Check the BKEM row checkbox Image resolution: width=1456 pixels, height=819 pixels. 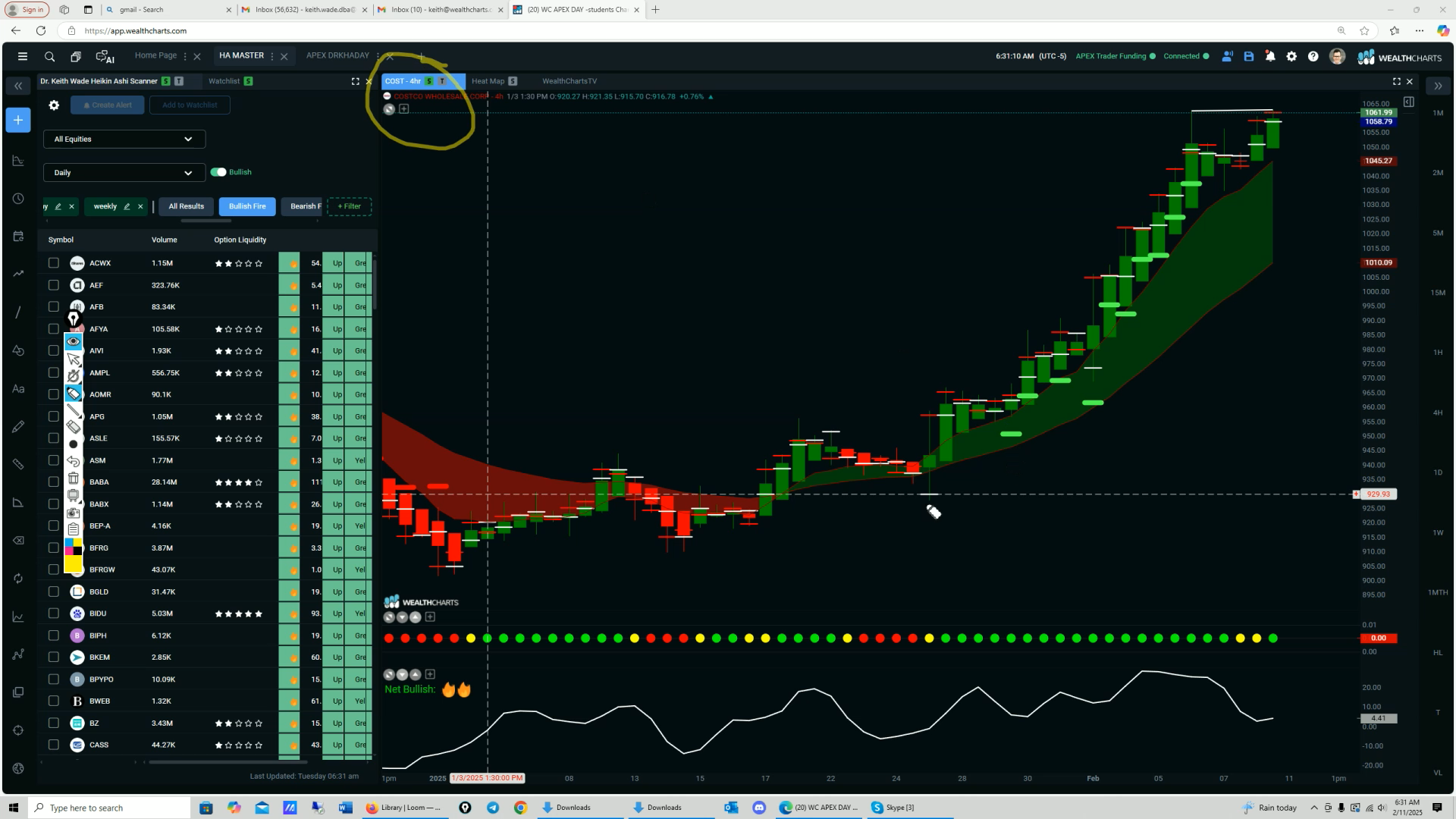click(53, 657)
